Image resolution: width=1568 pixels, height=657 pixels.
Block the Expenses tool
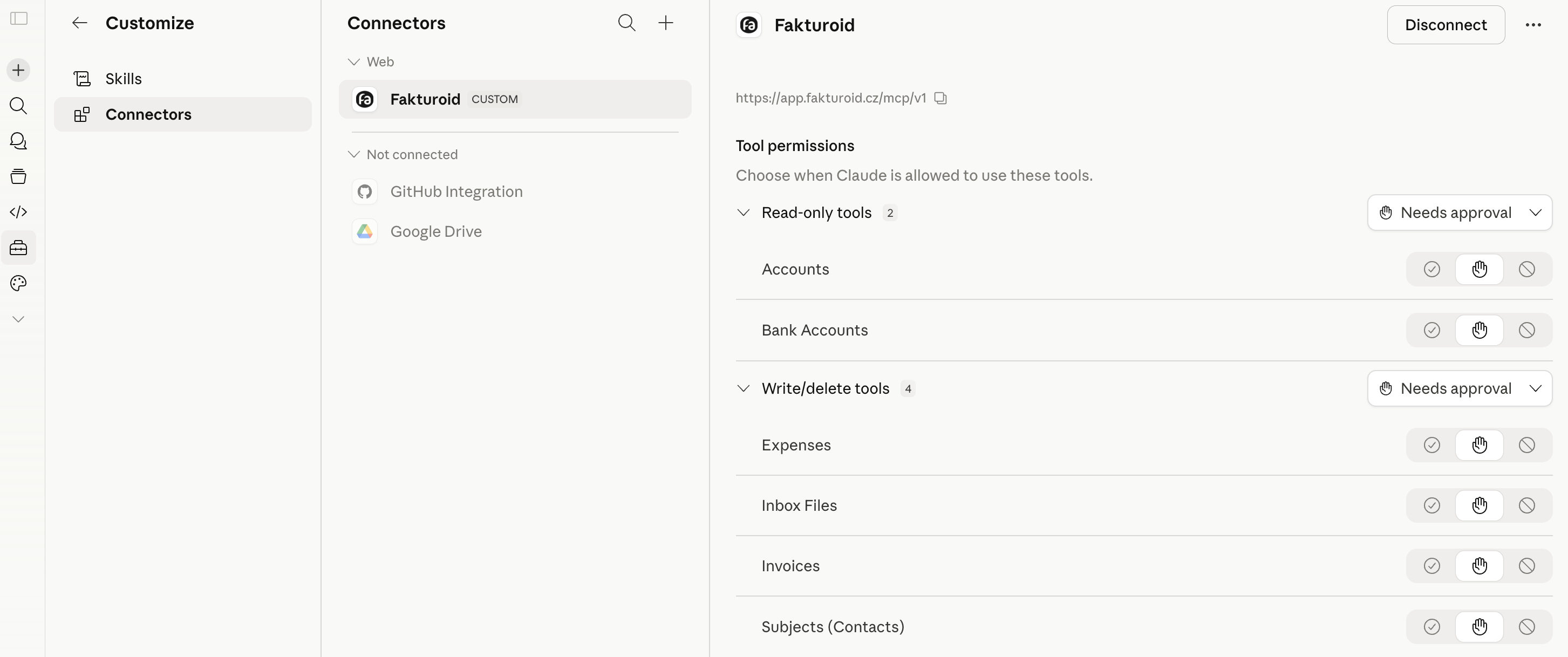coord(1526,446)
